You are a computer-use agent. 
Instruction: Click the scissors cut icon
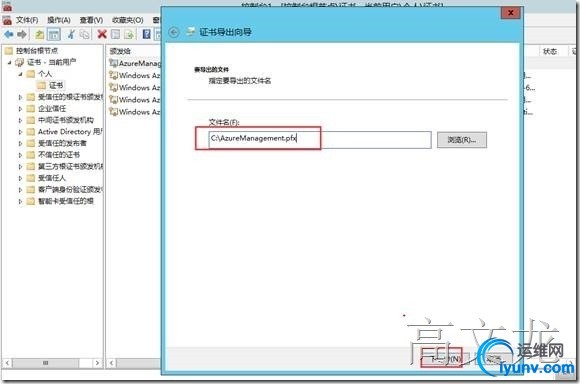pyautogui.click(x=71, y=34)
